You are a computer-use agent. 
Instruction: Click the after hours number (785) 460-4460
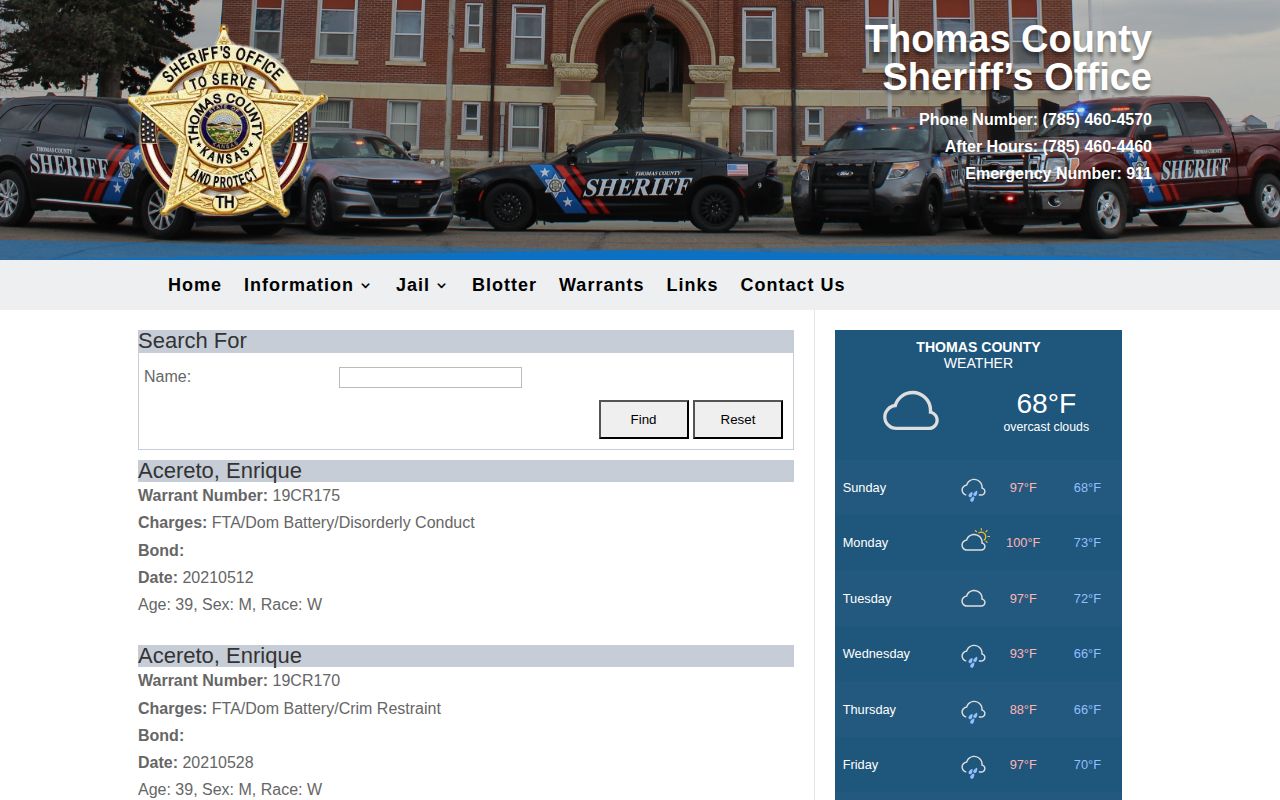click(x=1097, y=147)
